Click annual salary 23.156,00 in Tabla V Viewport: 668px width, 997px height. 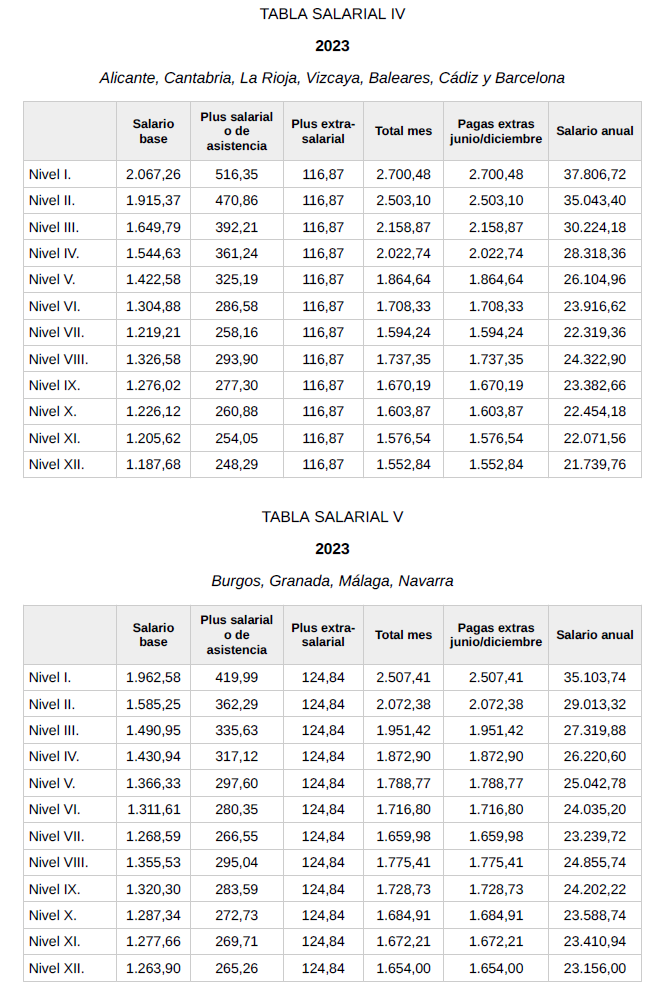595,968
